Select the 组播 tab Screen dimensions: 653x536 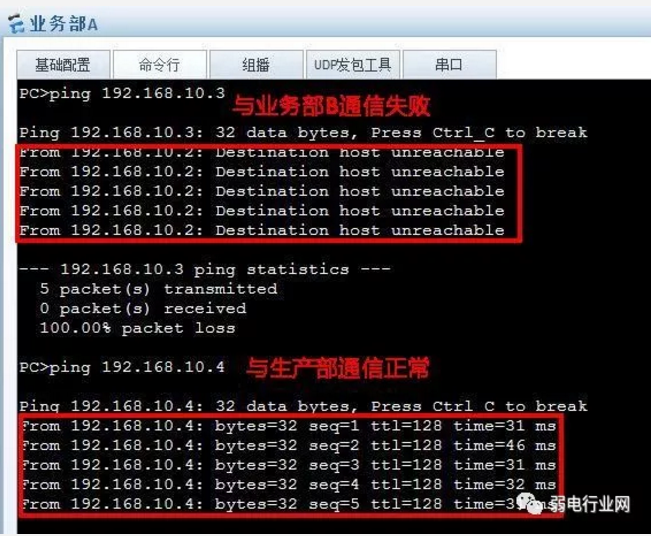[257, 65]
